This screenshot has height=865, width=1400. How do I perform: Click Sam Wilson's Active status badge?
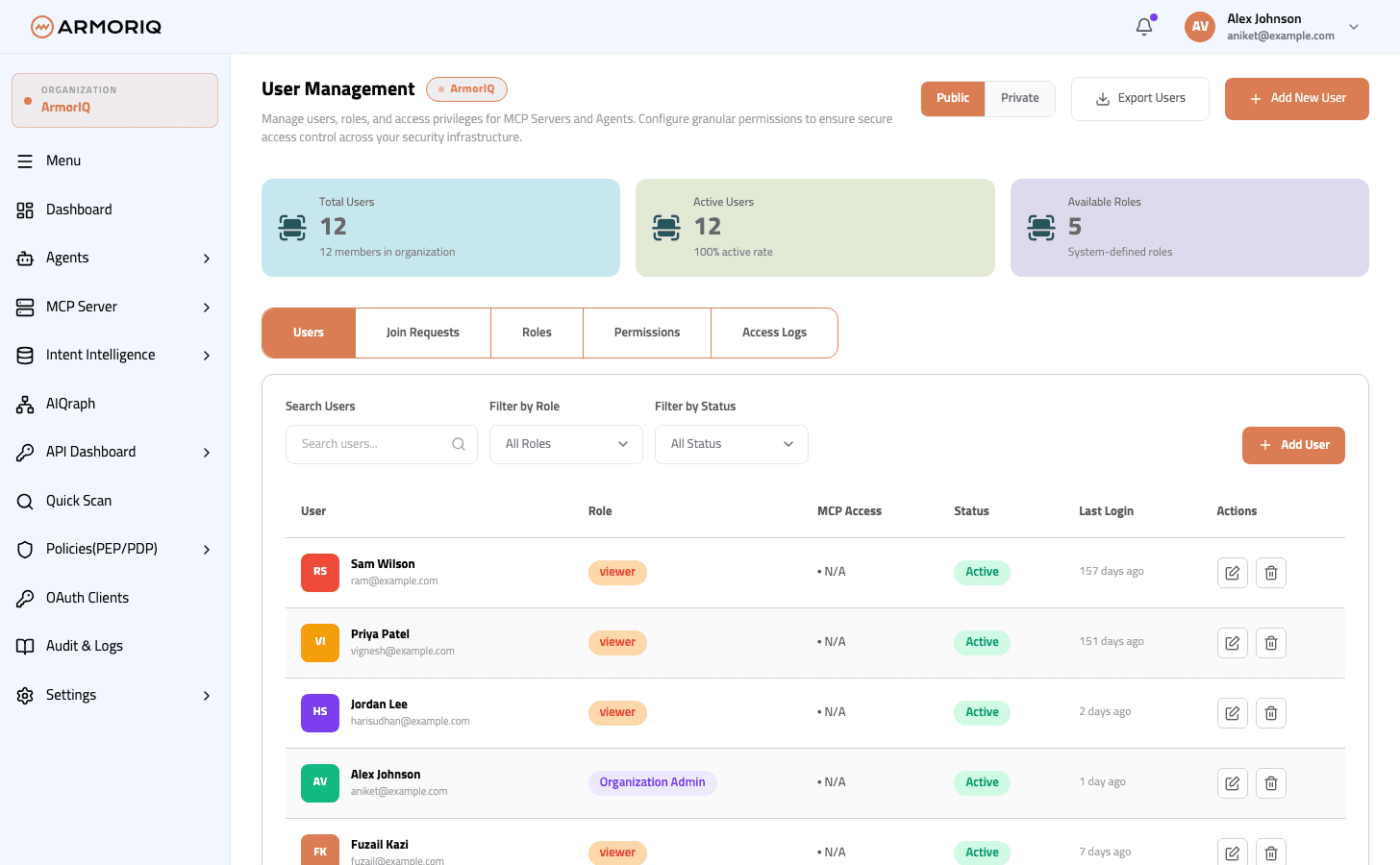[982, 572]
